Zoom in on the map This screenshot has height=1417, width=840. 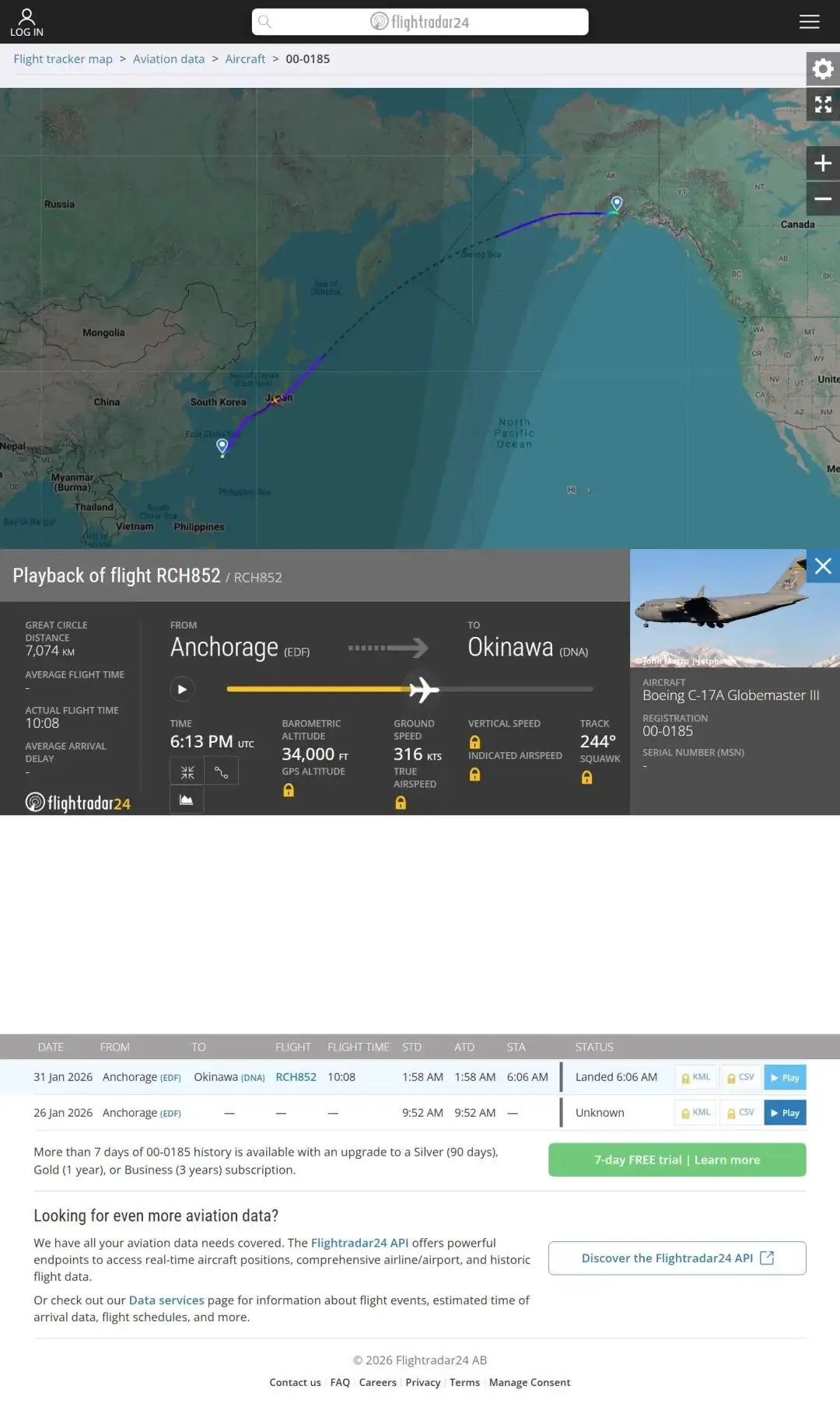pyautogui.click(x=823, y=163)
